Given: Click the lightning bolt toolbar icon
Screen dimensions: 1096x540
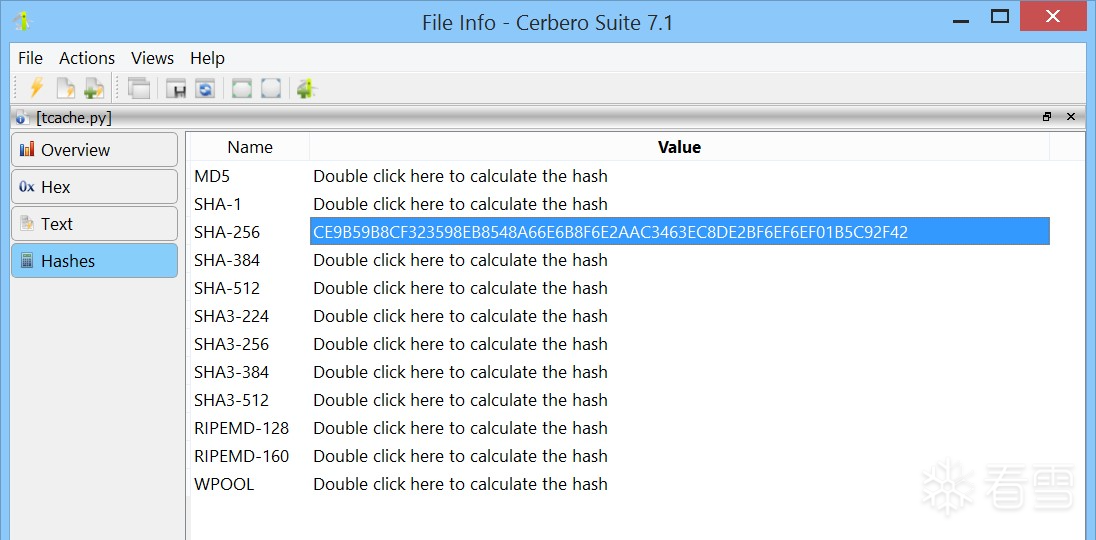Looking at the screenshot, I should (37, 88).
